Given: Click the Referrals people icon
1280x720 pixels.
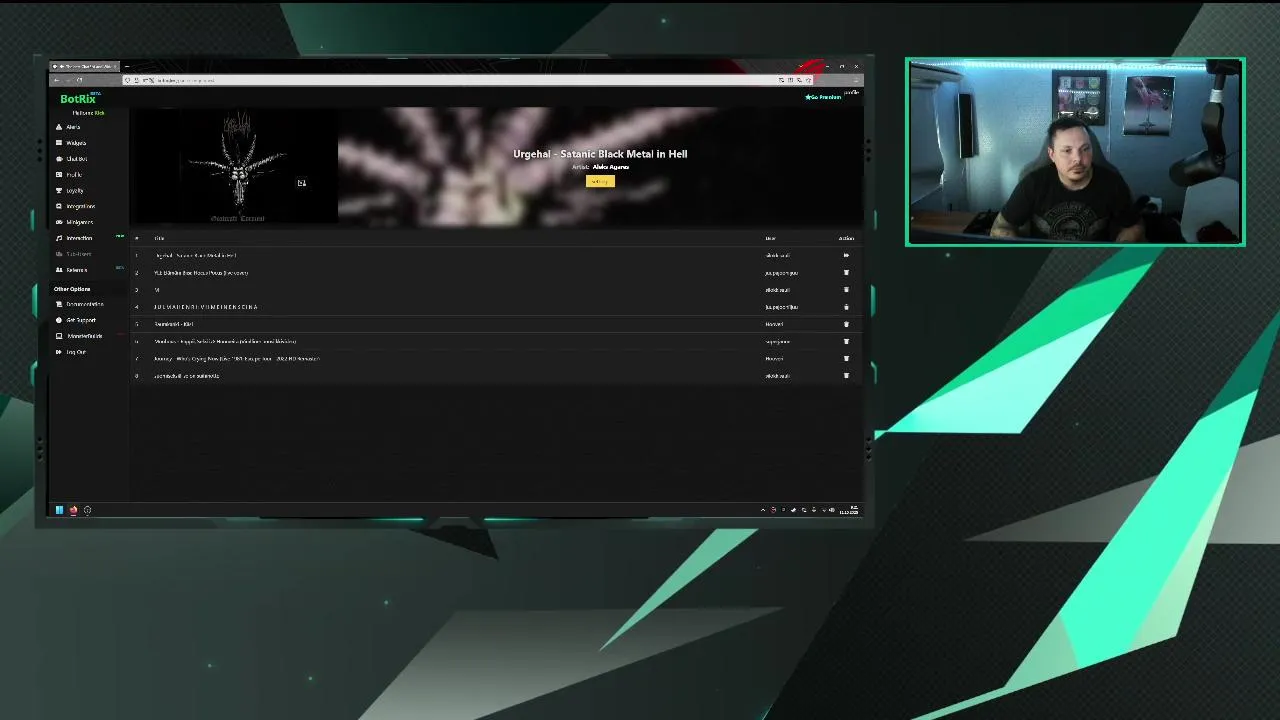Looking at the screenshot, I should (x=59, y=270).
